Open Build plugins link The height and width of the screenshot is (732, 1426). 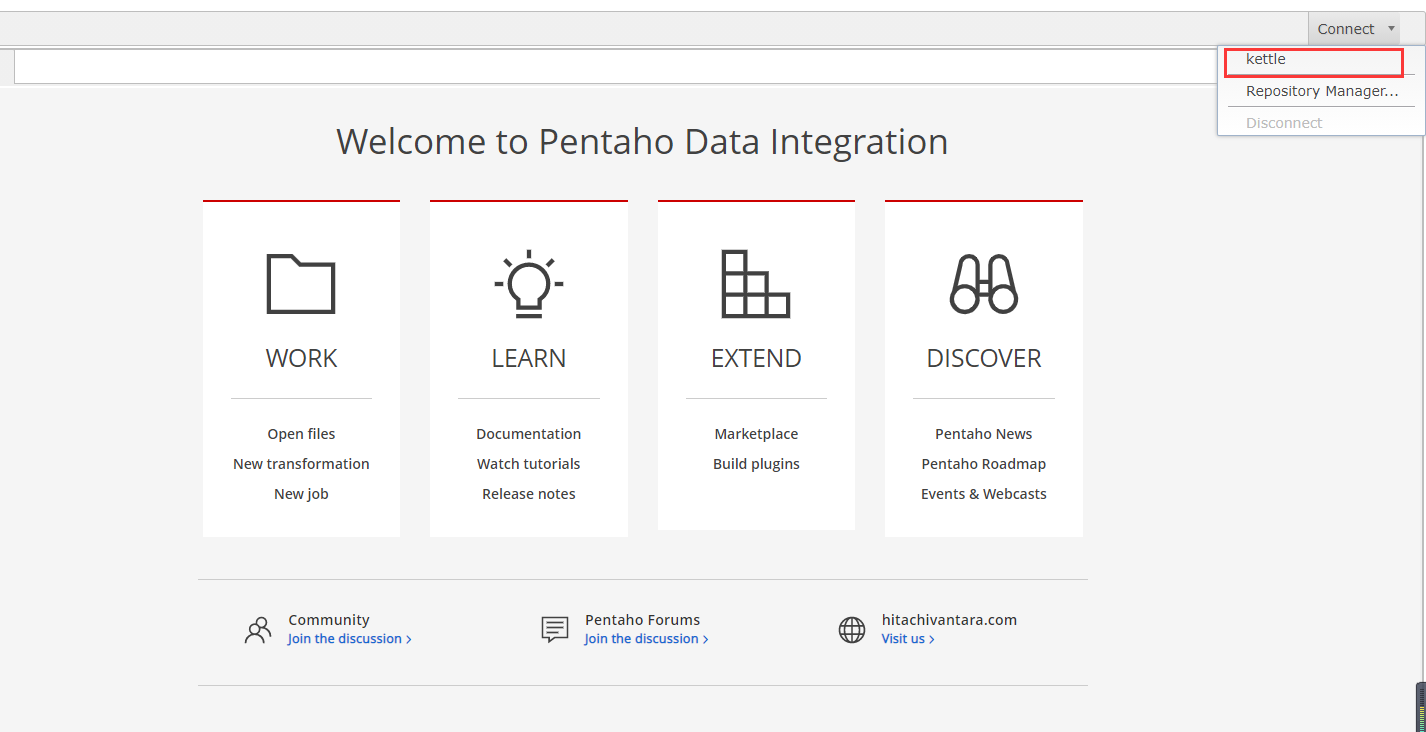point(756,464)
